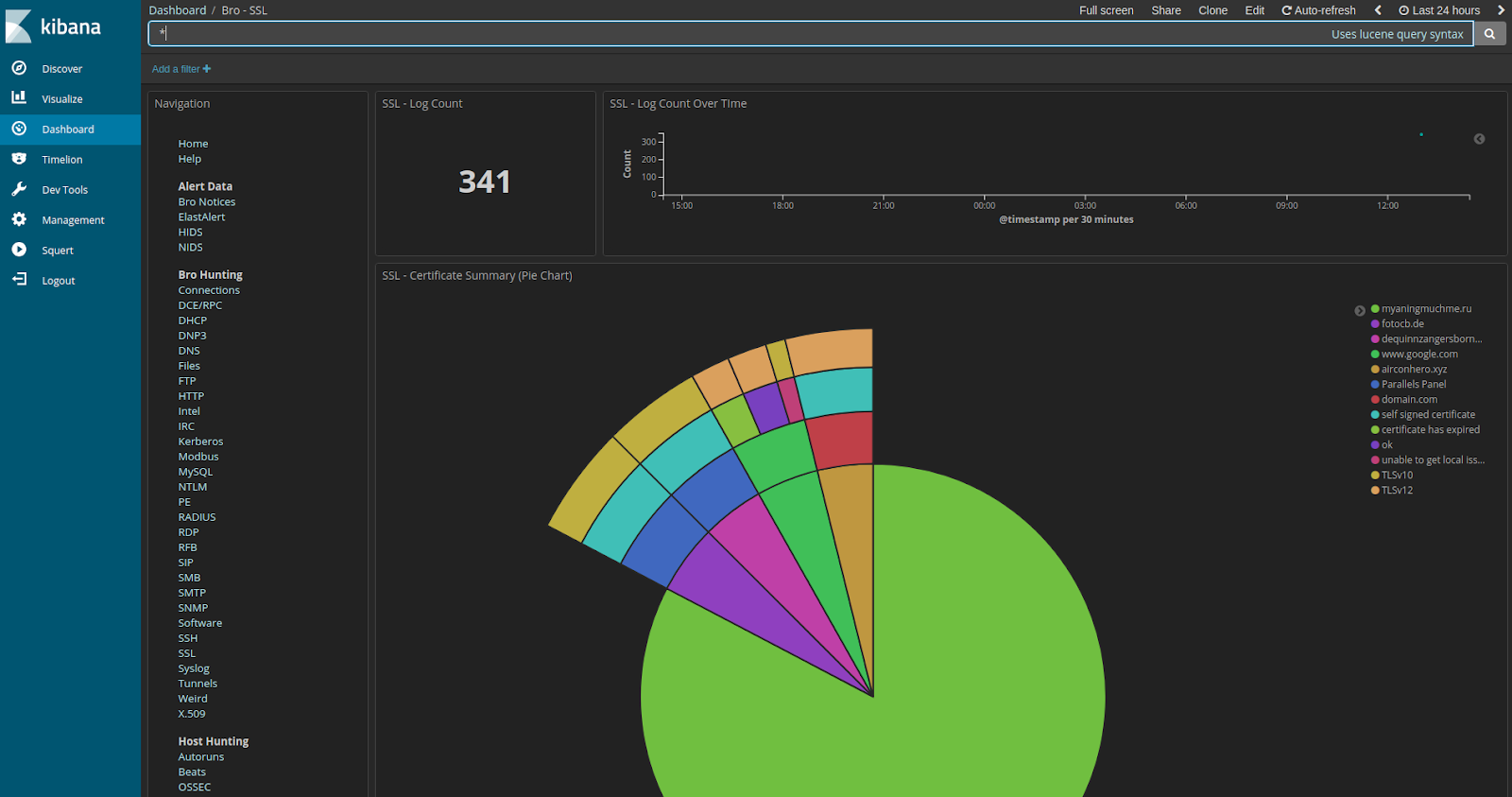Open Timelion via its mask icon

[x=19, y=159]
